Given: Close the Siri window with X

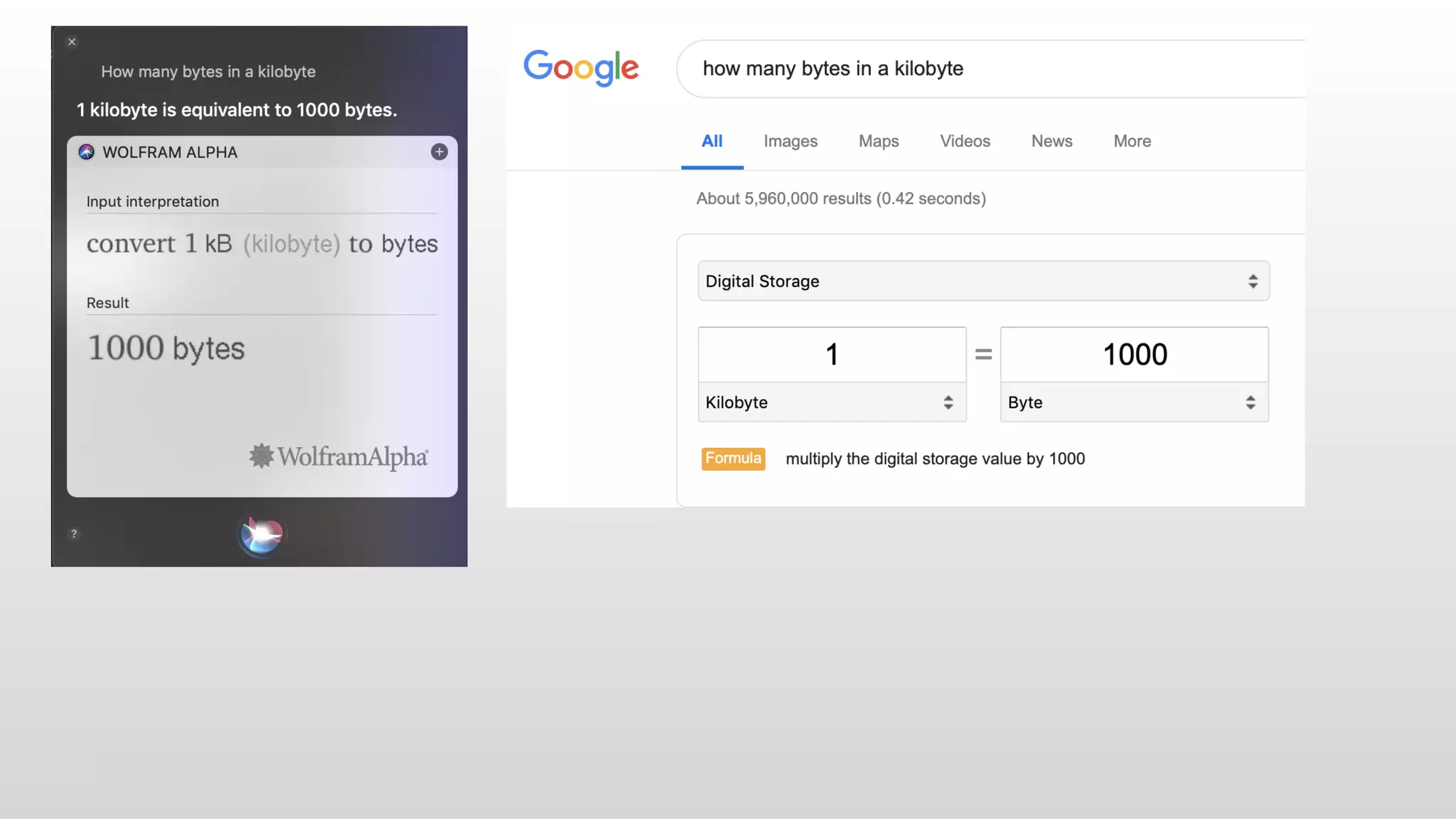Looking at the screenshot, I should (72, 42).
